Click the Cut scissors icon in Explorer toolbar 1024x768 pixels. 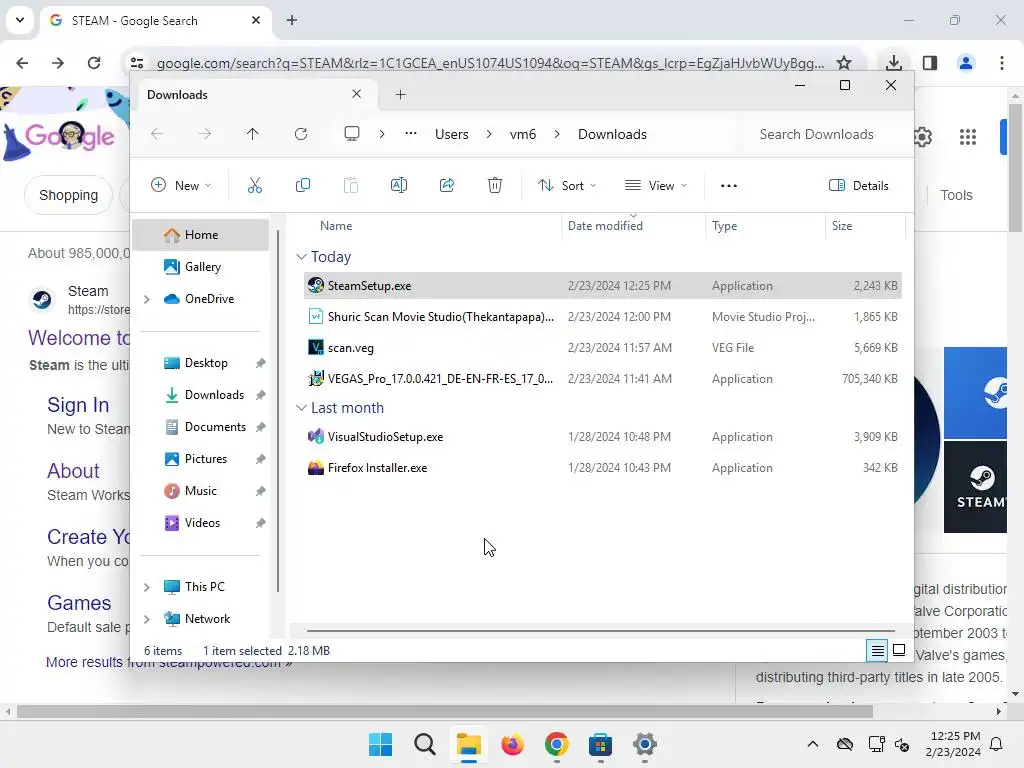coord(255,185)
